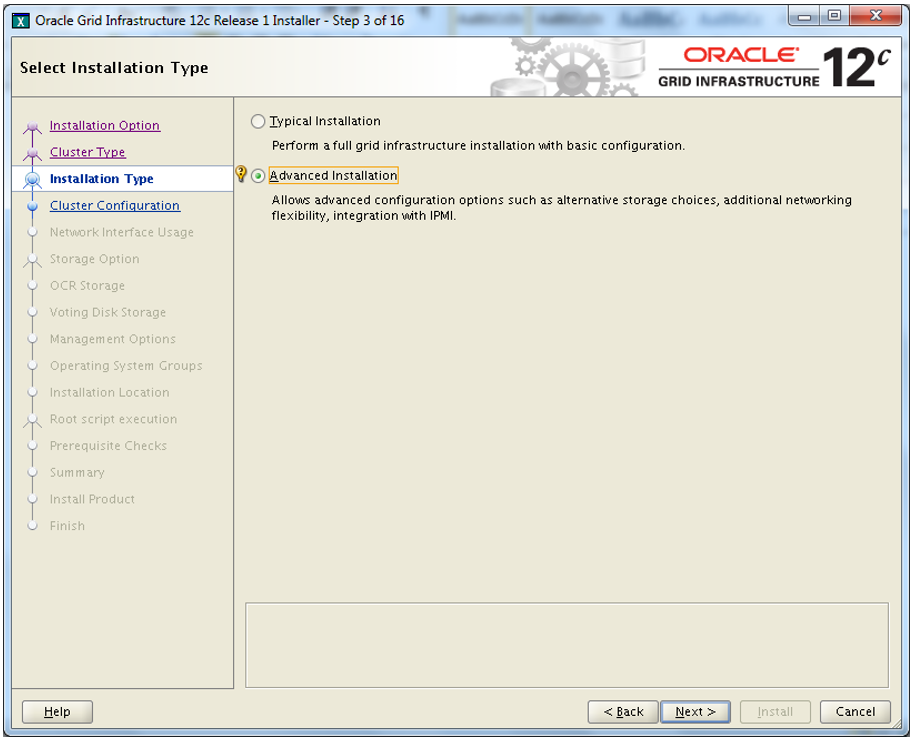Proceed with the Next button
This screenshot has width=912, height=740.
coord(695,711)
